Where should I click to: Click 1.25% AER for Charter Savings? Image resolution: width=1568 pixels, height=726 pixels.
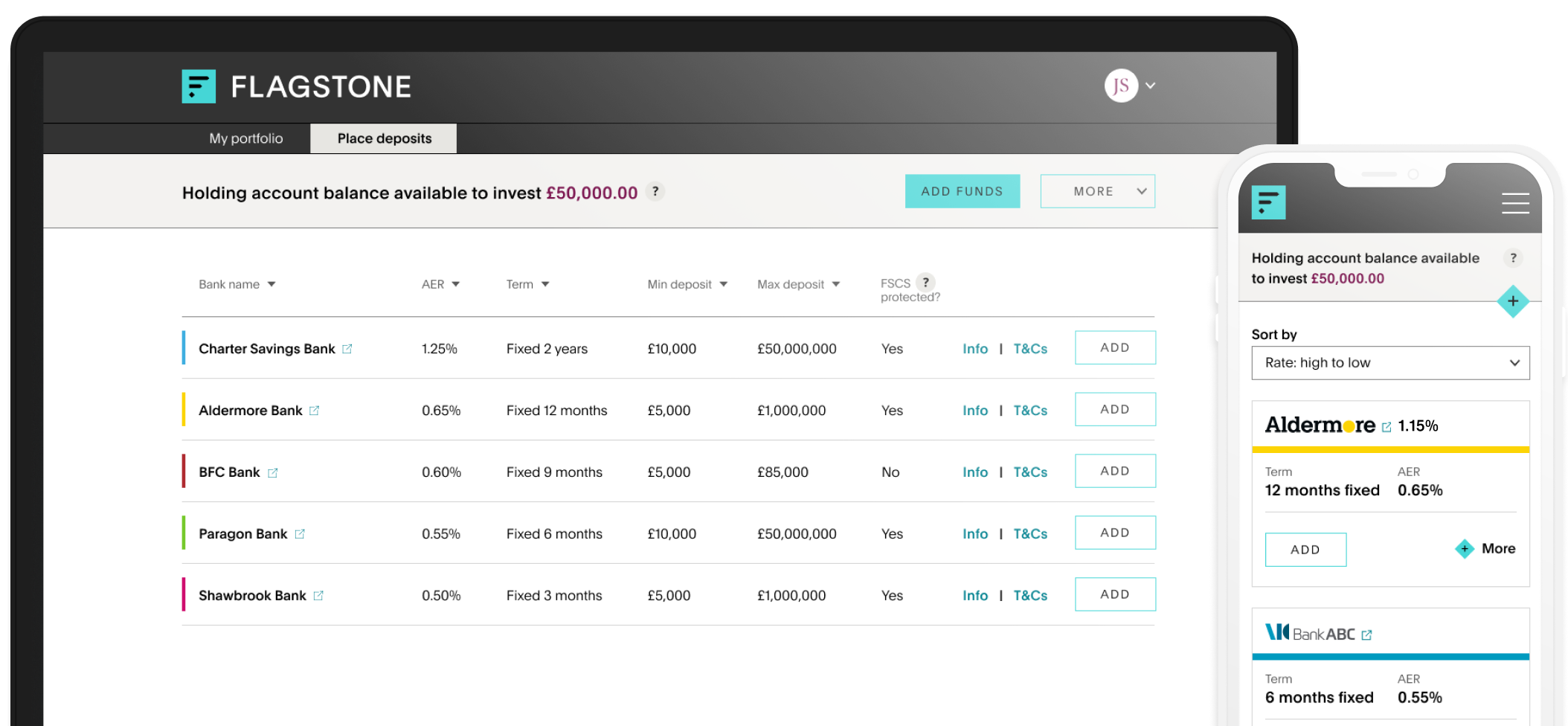pos(439,349)
